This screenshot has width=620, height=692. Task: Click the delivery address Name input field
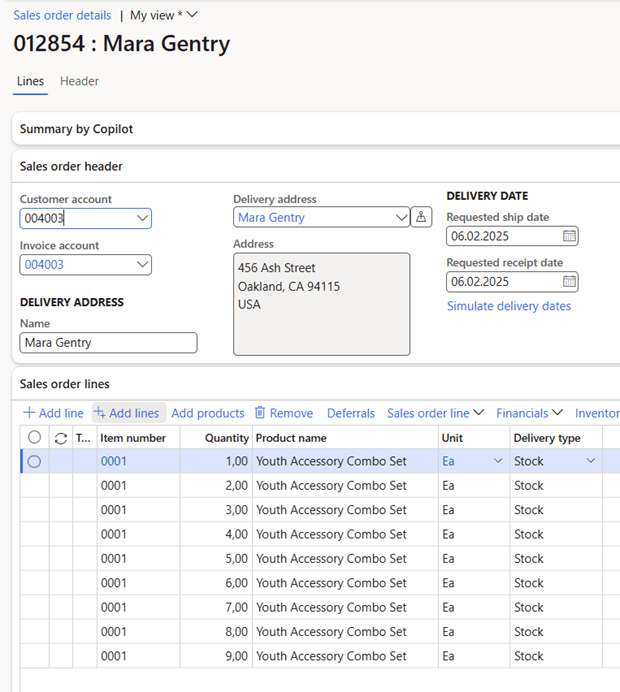108,343
